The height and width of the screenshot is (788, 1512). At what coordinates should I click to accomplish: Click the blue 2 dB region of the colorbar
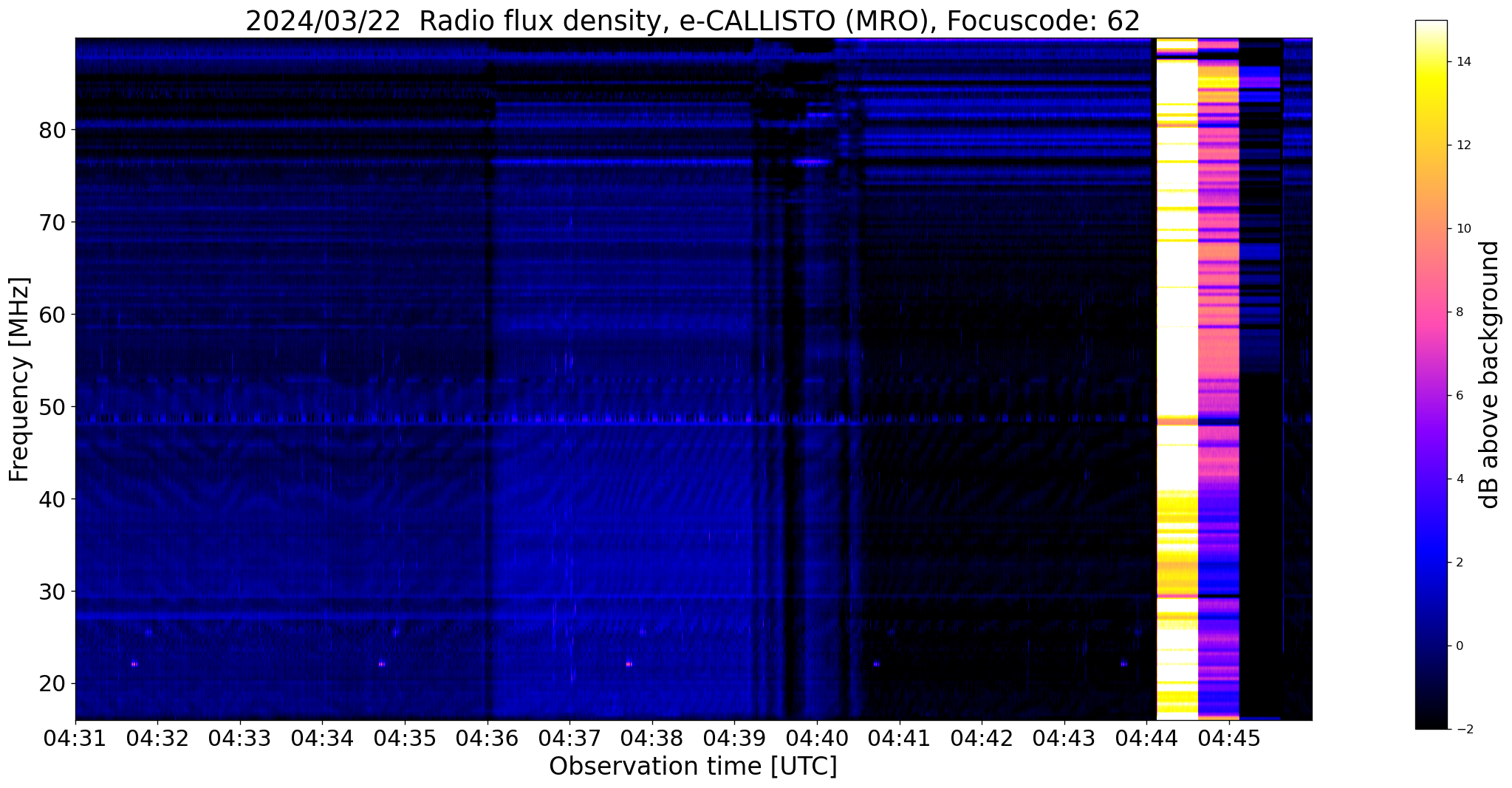[1431, 563]
